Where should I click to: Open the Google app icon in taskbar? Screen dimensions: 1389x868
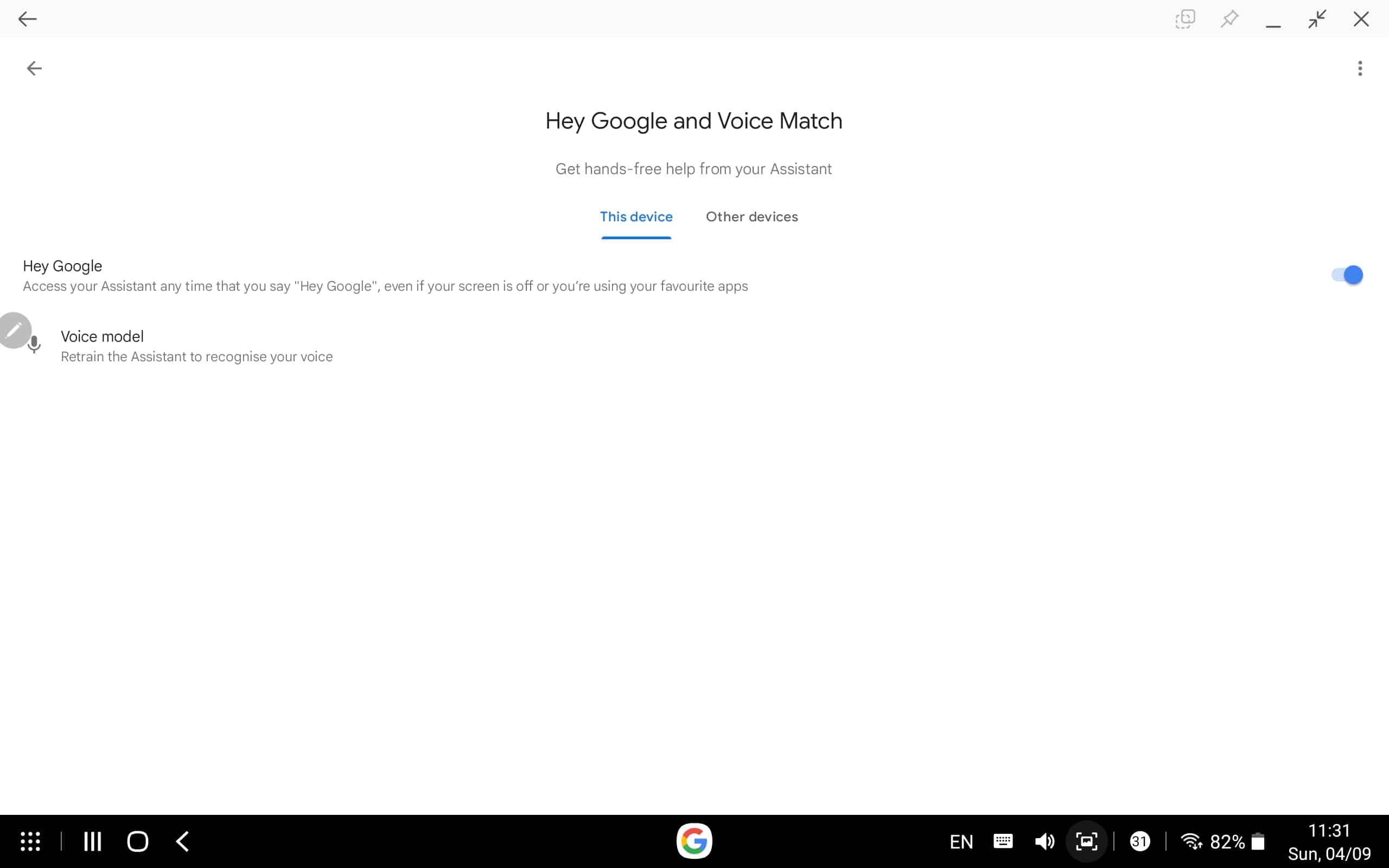(694, 841)
